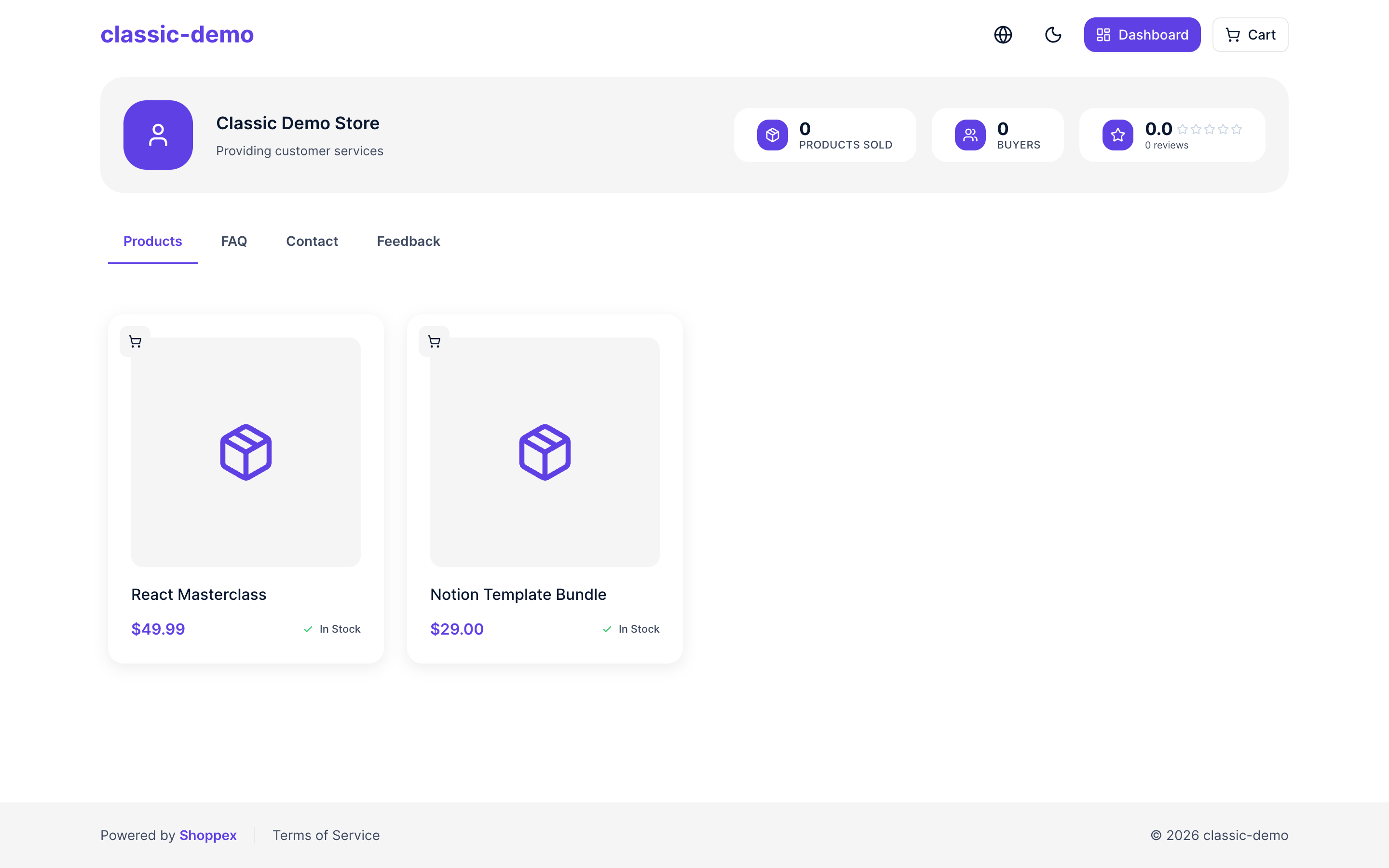Click the buyers group icon
The image size is (1389, 868).
coord(970,135)
